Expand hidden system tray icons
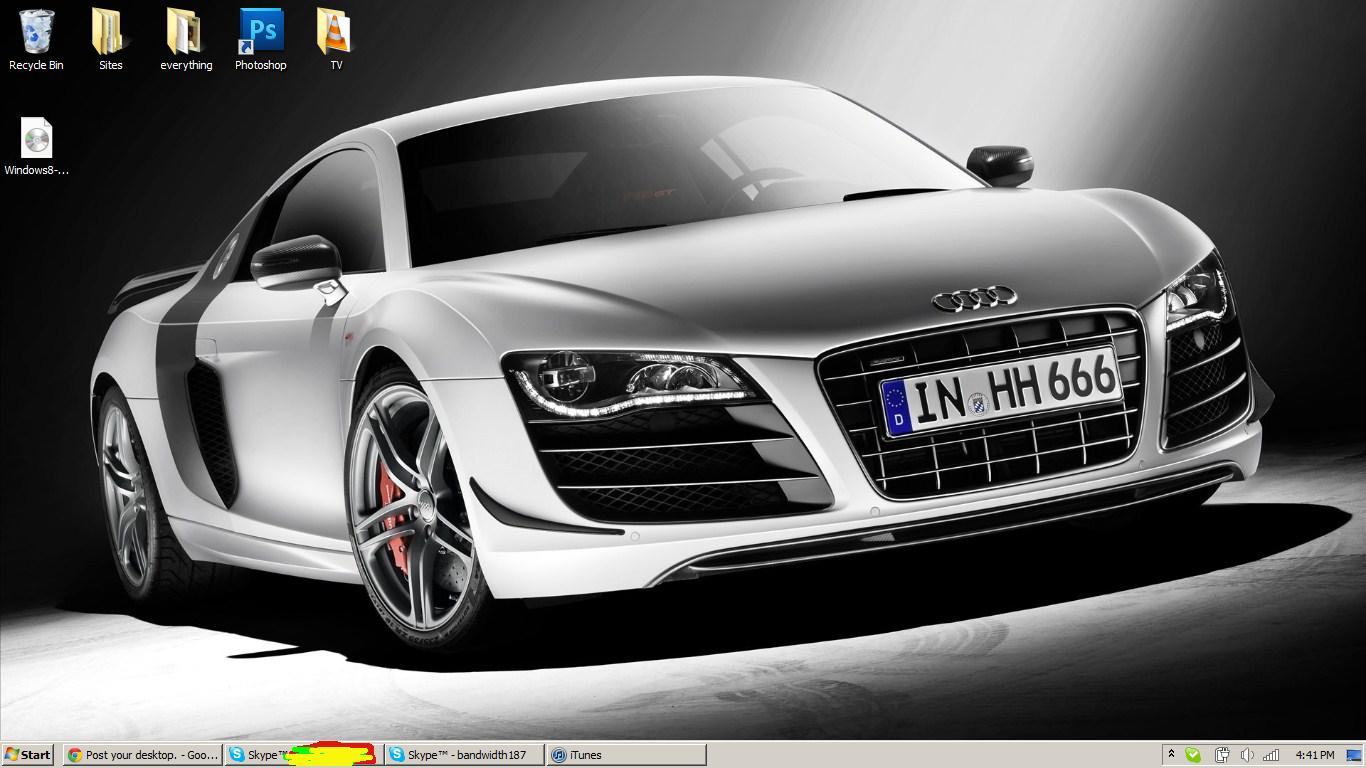 [1170, 755]
